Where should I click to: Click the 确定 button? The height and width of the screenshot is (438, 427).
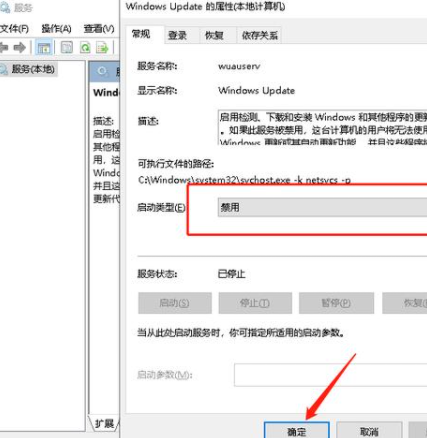[x=297, y=431]
